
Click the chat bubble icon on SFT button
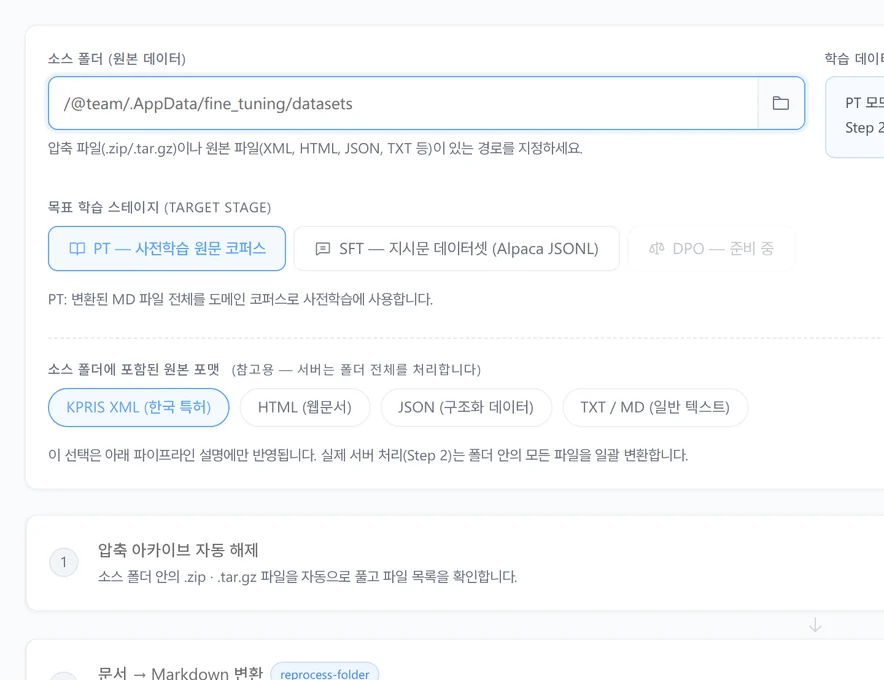click(322, 249)
